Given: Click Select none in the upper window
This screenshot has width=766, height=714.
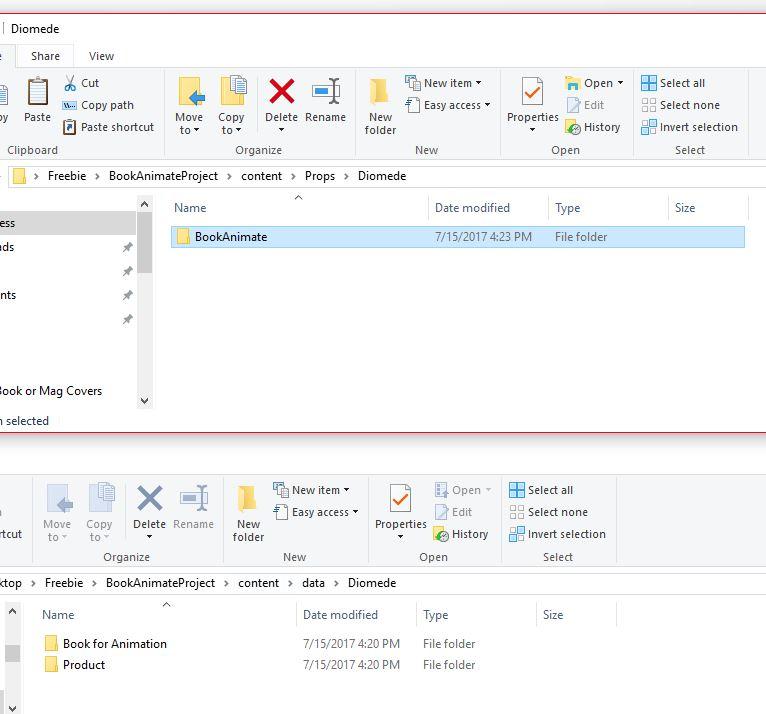Looking at the screenshot, I should point(681,105).
